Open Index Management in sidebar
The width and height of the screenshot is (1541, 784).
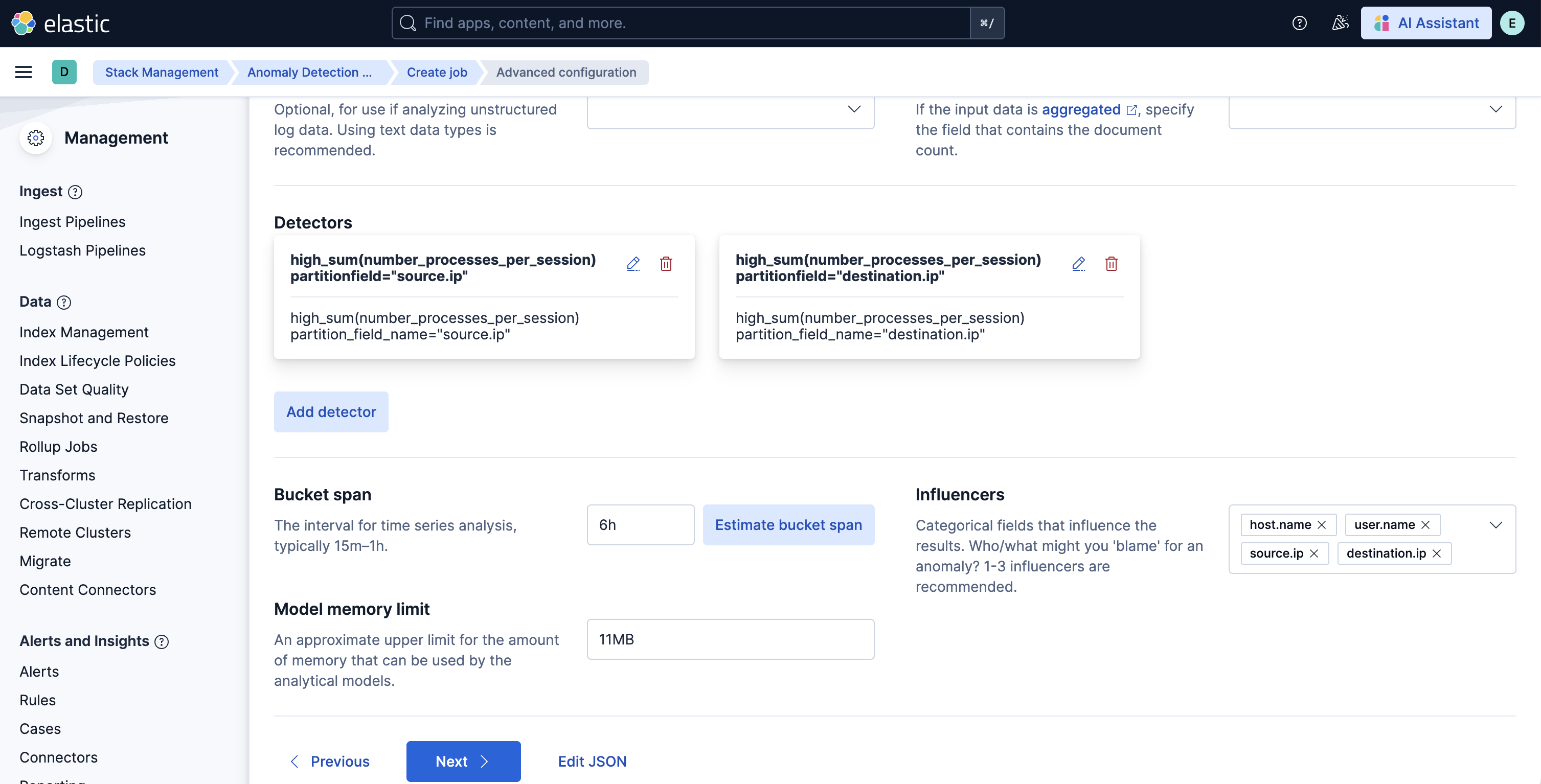click(84, 333)
